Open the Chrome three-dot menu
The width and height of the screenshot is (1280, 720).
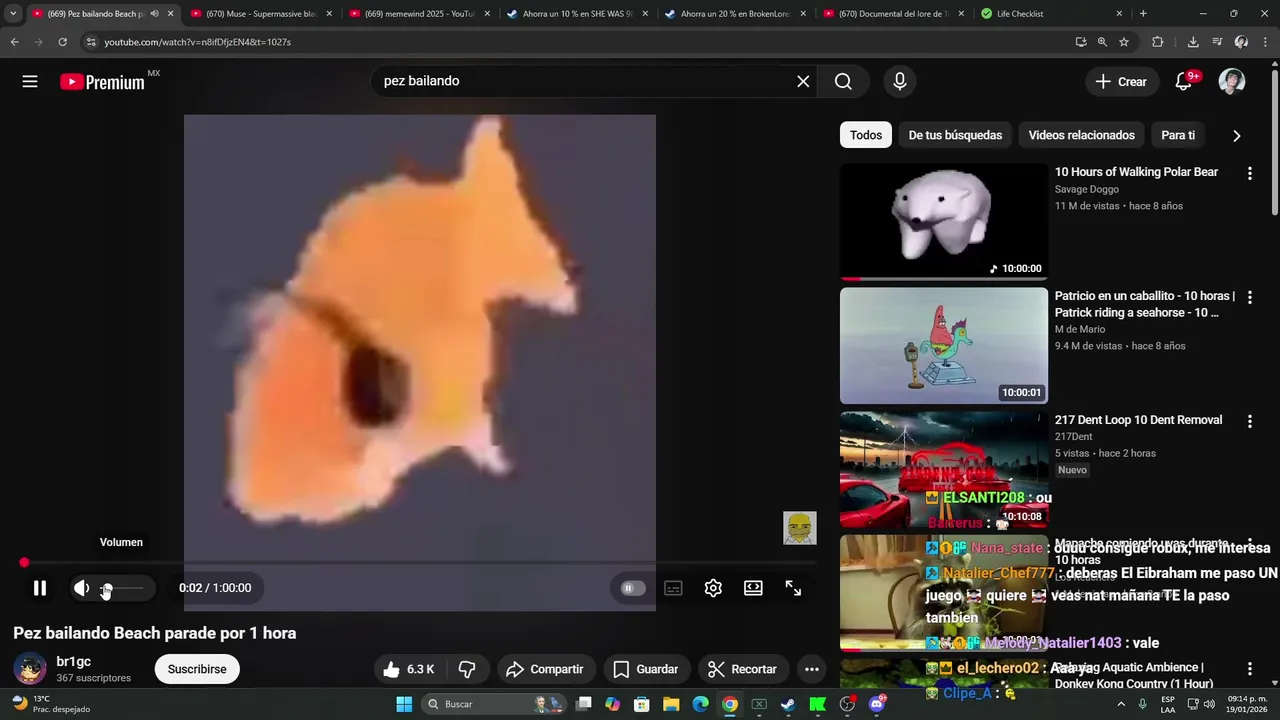[x=1265, y=42]
